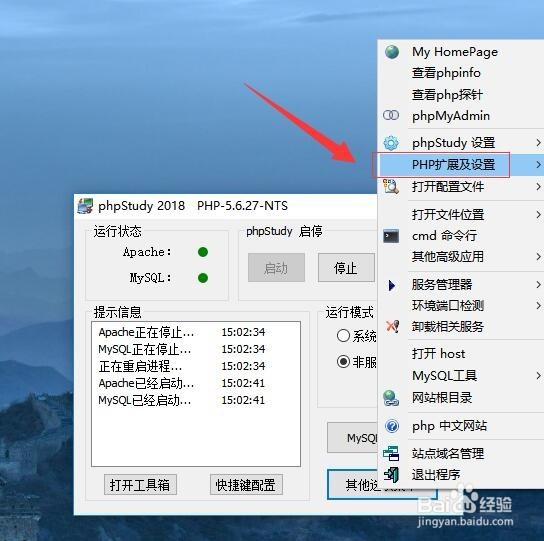The height and width of the screenshot is (541, 544).
Task: Click the 停止 button
Action: click(x=346, y=268)
